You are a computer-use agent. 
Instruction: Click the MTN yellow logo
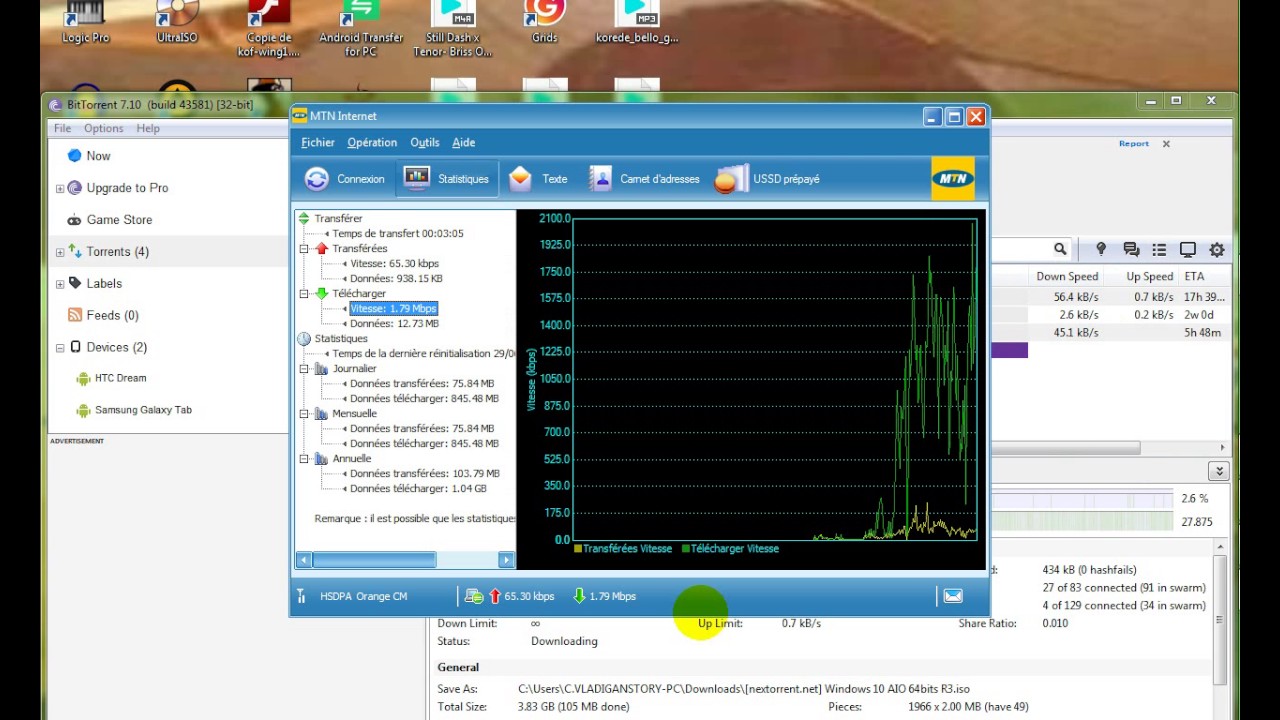click(x=952, y=179)
